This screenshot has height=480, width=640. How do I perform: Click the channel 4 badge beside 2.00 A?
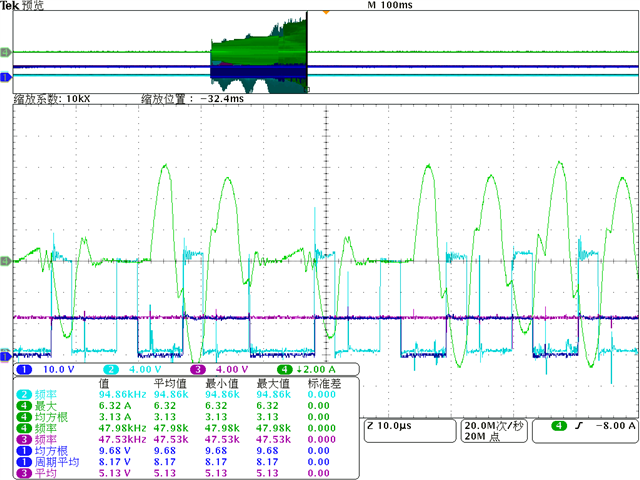pos(284,370)
